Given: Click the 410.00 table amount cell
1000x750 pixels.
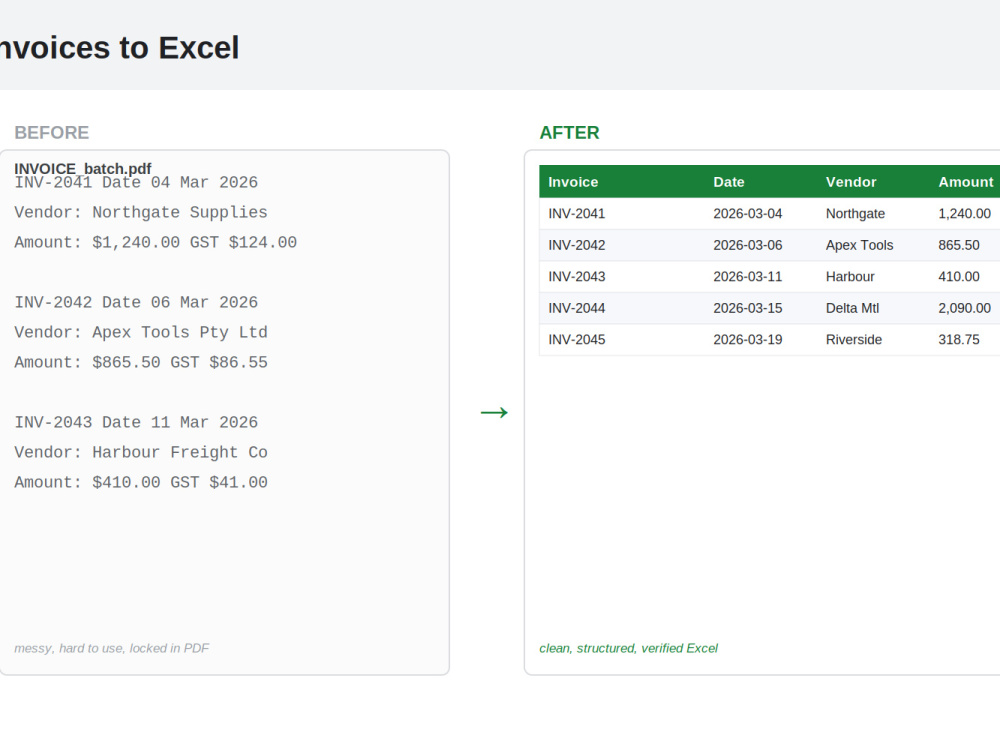Looking at the screenshot, I should [965, 277].
